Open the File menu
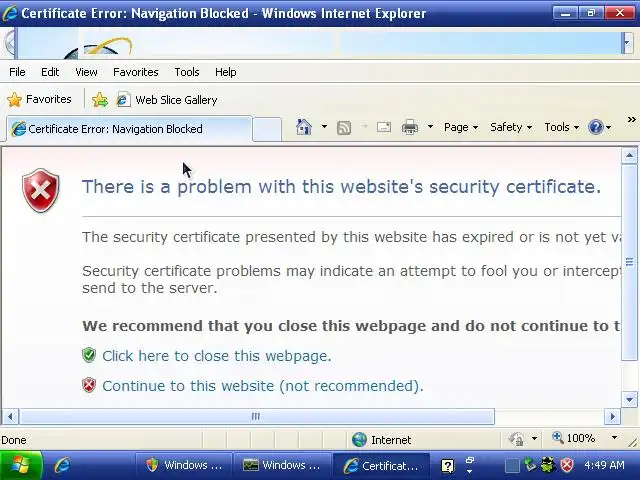The width and height of the screenshot is (640, 480). pyautogui.click(x=17, y=72)
